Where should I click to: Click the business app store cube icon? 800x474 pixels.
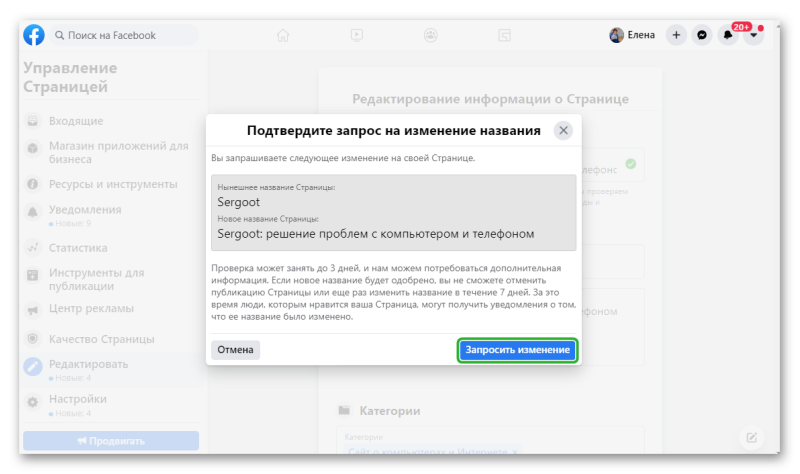pos(33,148)
